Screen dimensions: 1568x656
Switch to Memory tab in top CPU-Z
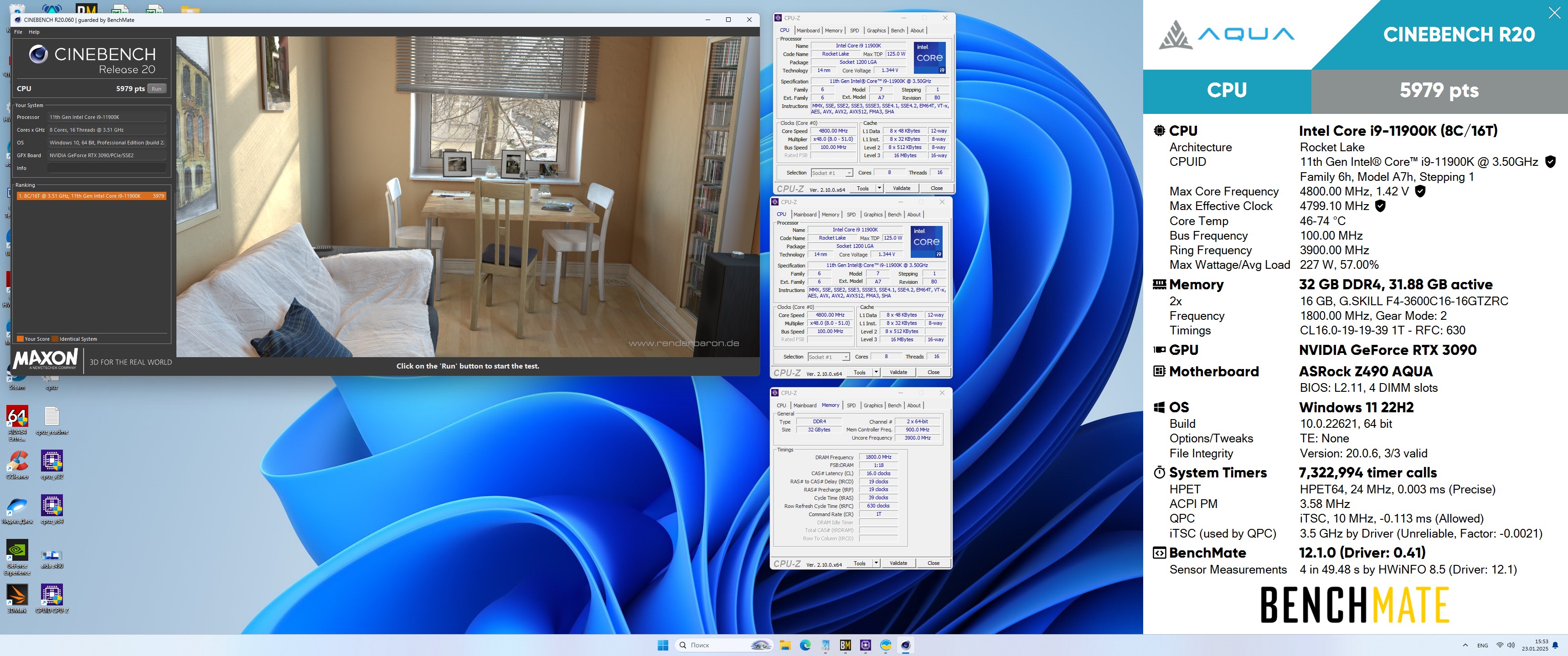point(833,31)
